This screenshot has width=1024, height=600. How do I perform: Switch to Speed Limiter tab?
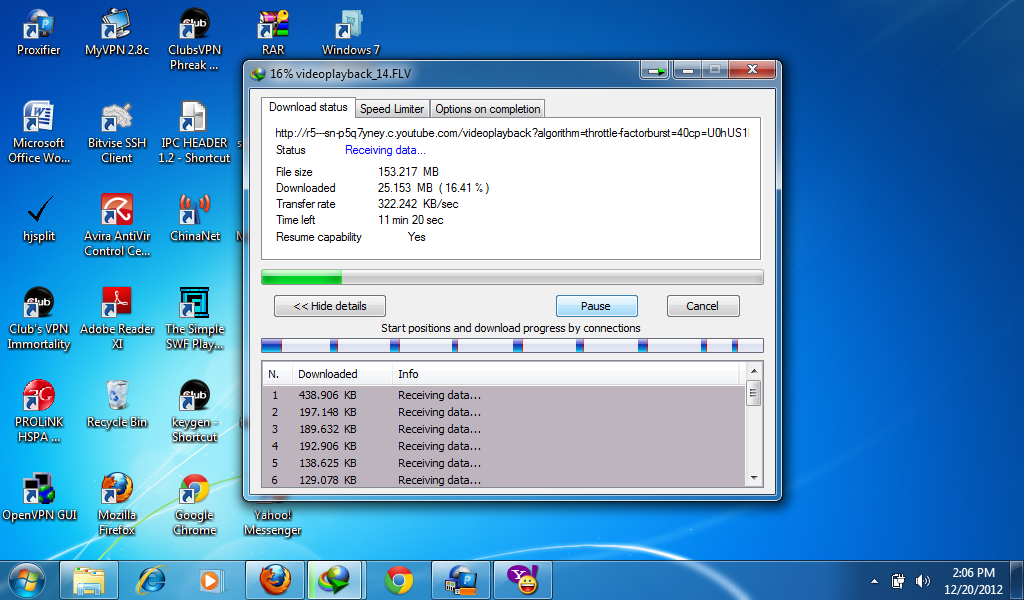(392, 109)
